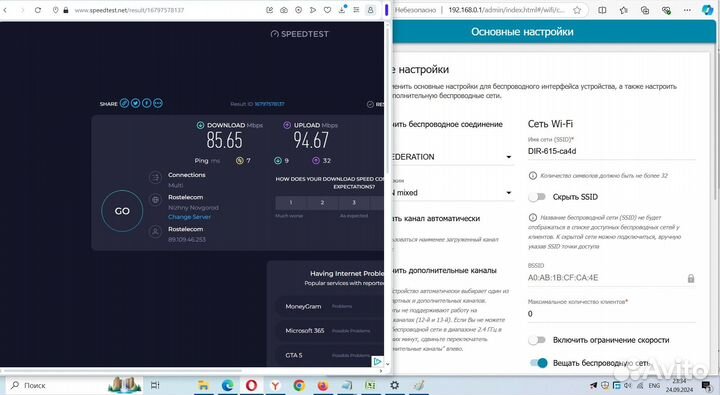Edit network name field DIR-615-ca4d

(612, 151)
